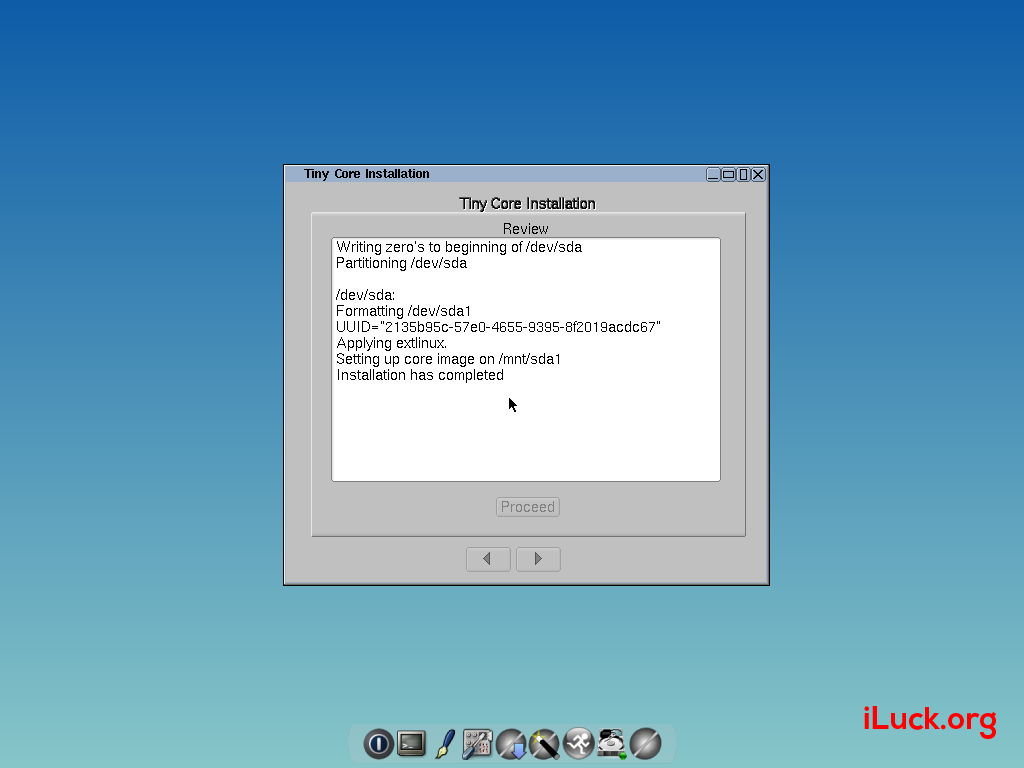The height and width of the screenshot is (768, 1024).
Task: Close the Tiny Core Installation window
Action: 758,174
